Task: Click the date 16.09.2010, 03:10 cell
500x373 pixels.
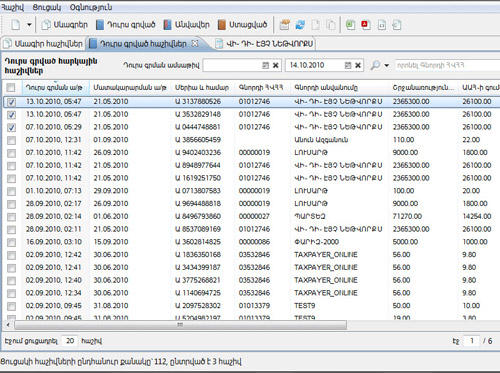Action: coord(53,242)
